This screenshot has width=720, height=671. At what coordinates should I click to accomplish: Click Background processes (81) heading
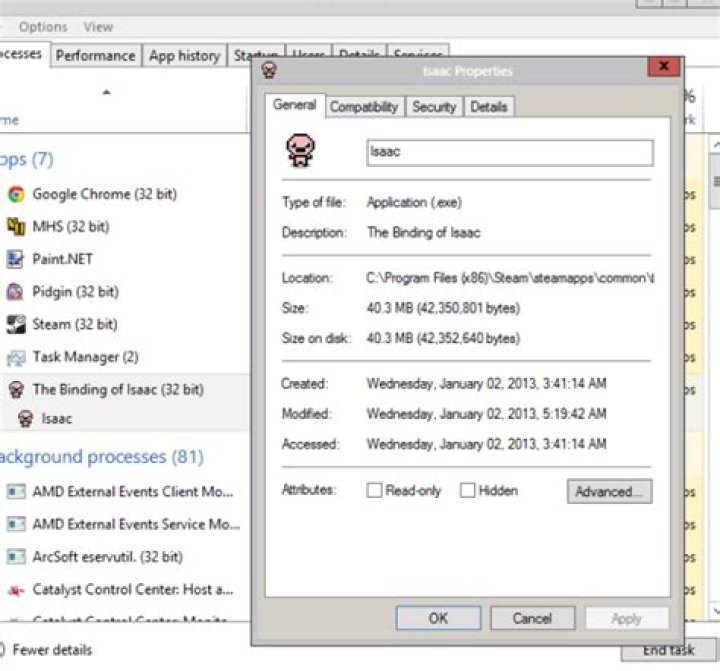point(101,457)
